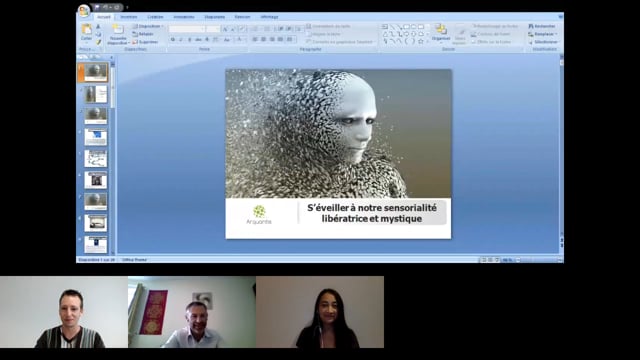Select slide 6 thumbnail
The width and height of the screenshot is (640, 360).
96,180
